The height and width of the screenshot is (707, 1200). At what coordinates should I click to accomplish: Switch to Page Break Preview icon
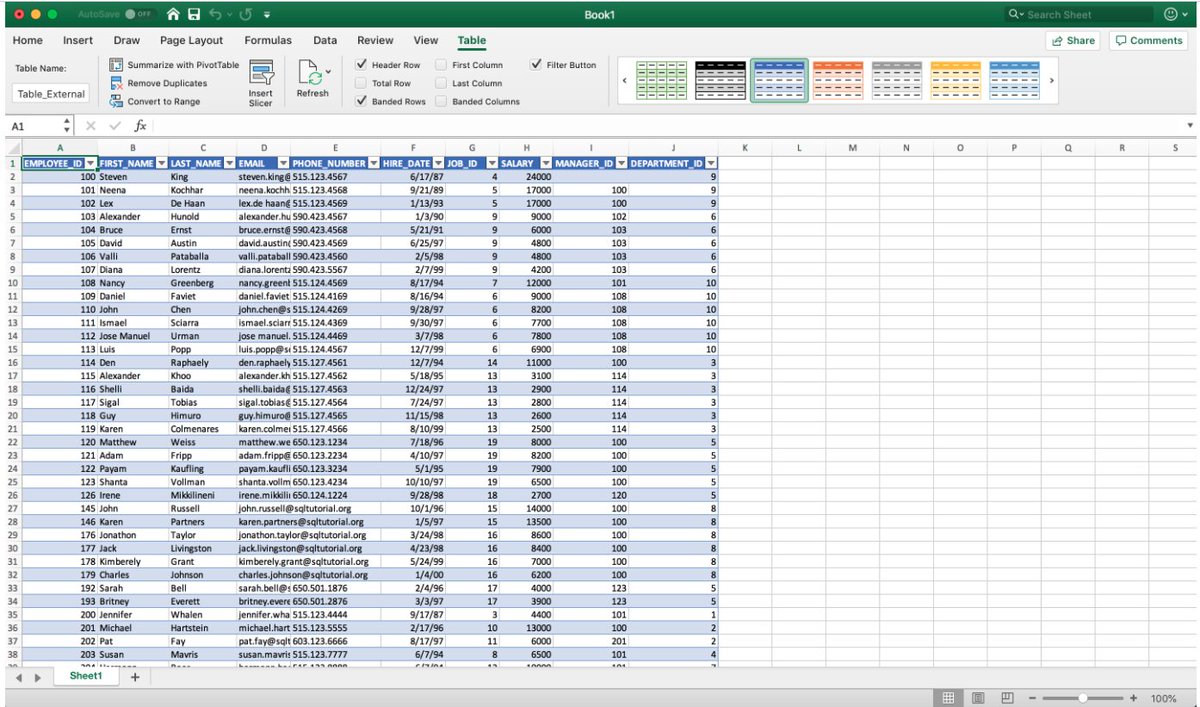point(1007,697)
